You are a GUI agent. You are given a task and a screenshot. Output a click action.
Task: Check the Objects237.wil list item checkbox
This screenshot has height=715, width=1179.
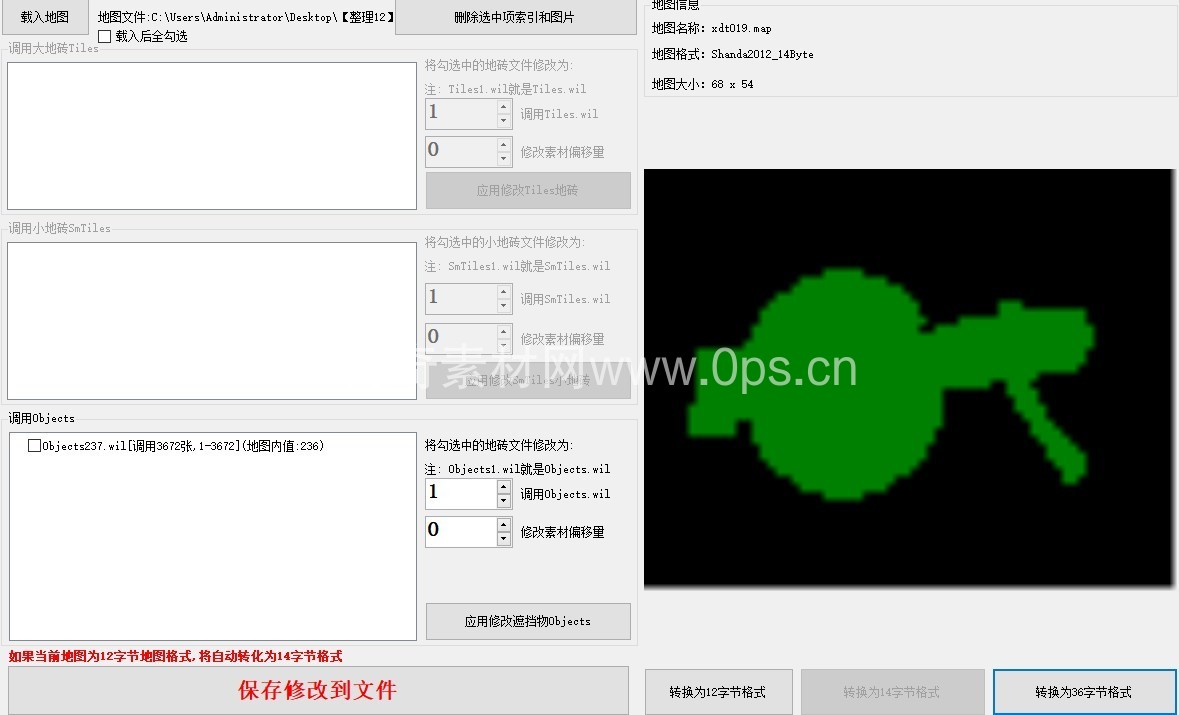coord(35,446)
